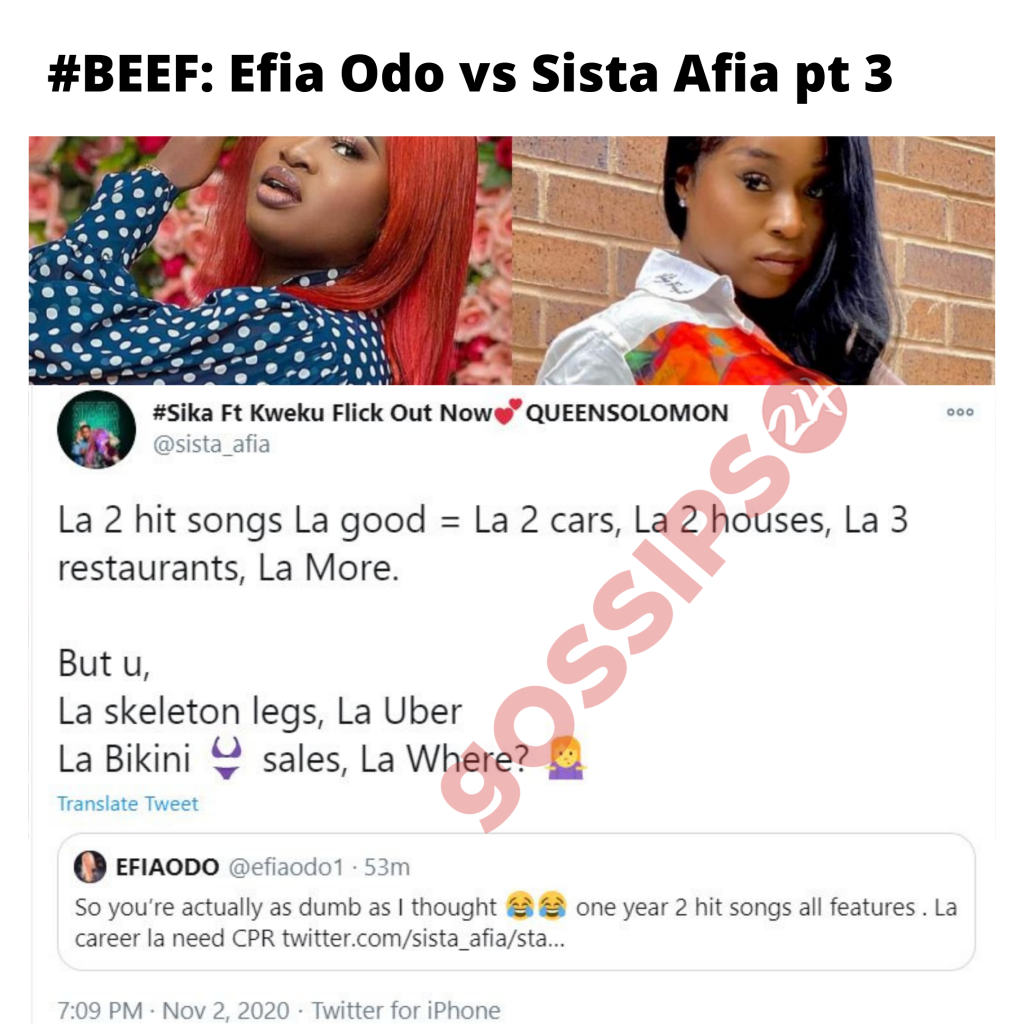Open the tweet's three-dot more options menu

[x=960, y=412]
